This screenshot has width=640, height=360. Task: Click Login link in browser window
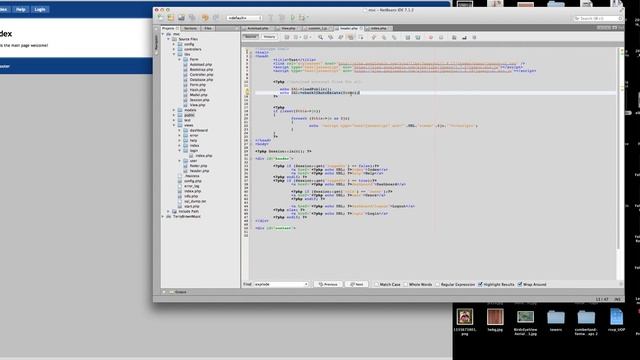point(40,9)
